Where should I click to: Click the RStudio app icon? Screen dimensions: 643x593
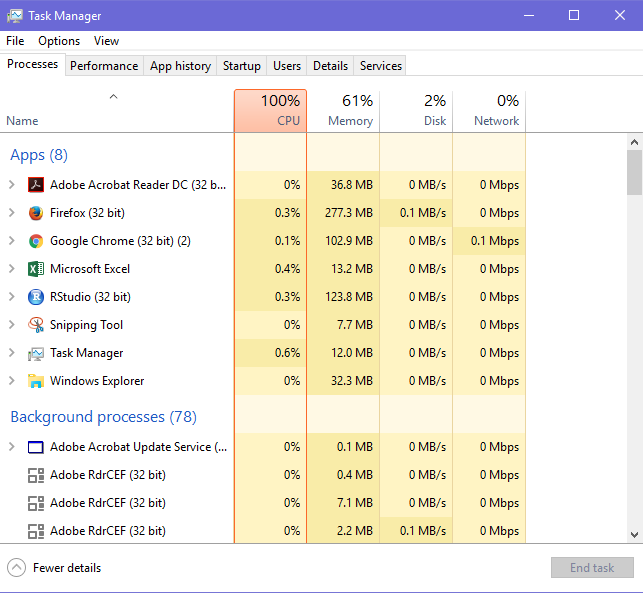coord(36,297)
